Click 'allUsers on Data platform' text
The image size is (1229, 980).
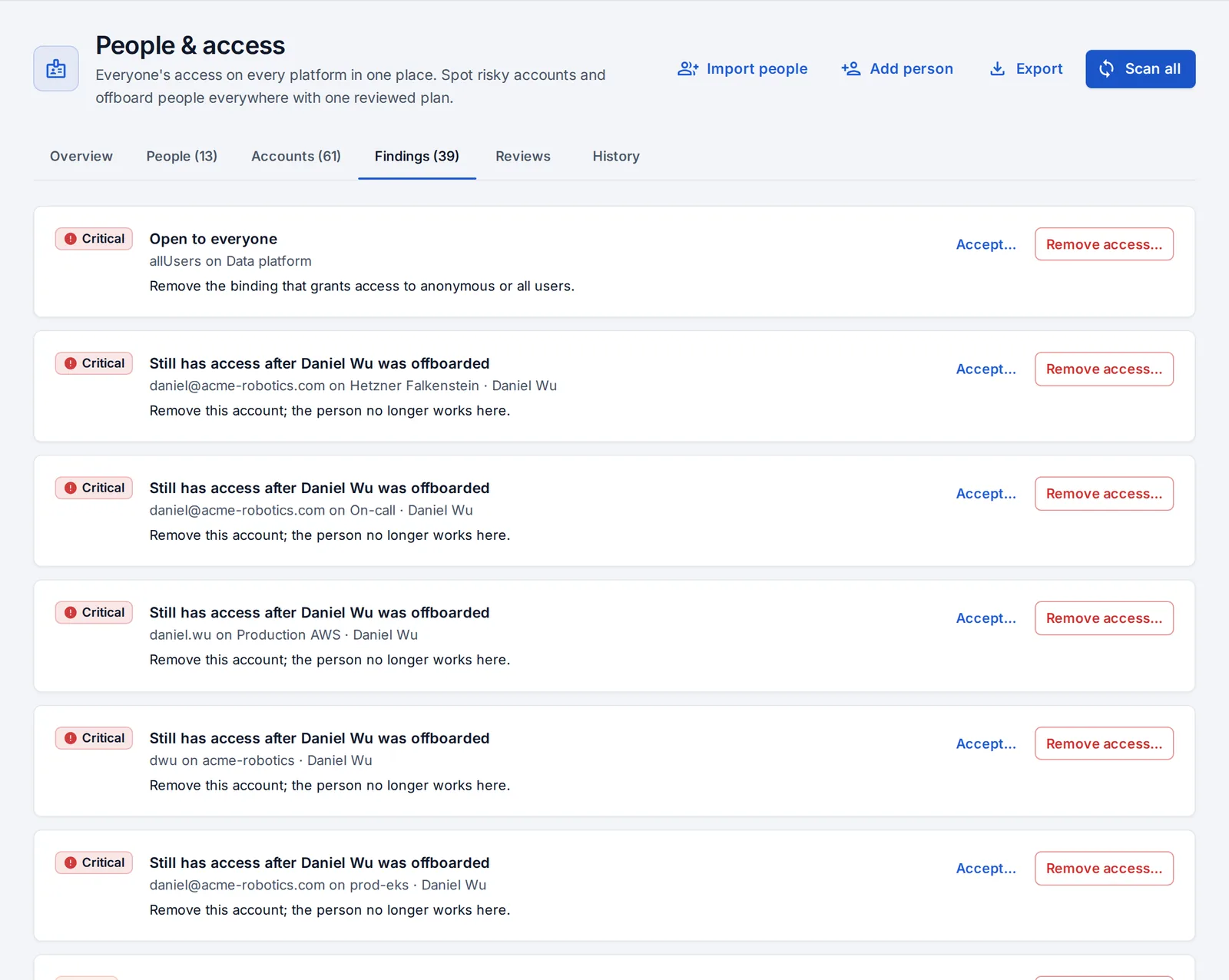pos(230,261)
